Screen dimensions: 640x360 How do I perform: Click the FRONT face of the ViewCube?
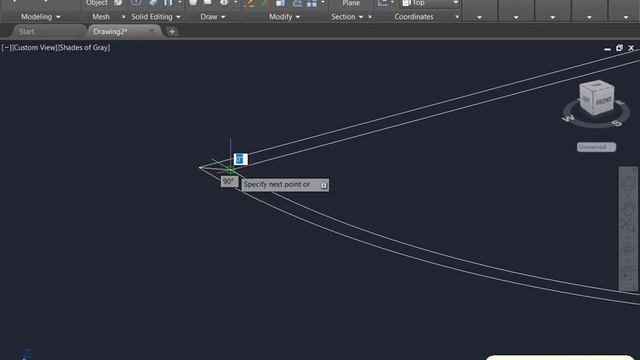pos(603,100)
